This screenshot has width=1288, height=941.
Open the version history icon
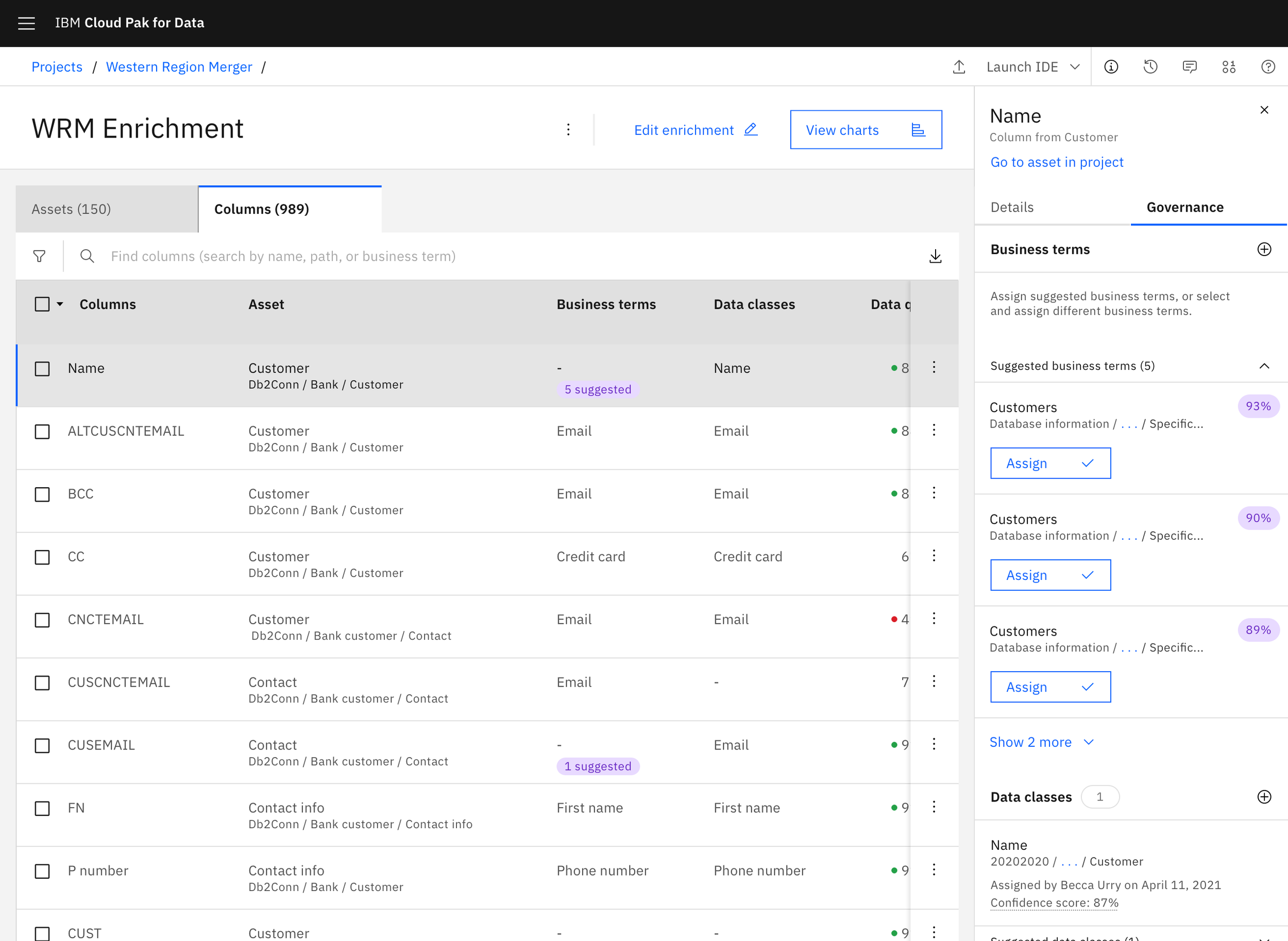1150,66
